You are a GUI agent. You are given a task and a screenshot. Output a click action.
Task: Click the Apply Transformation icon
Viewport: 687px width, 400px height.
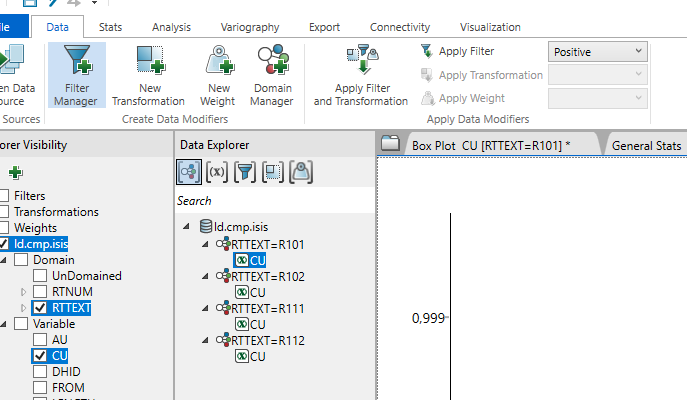[427, 75]
